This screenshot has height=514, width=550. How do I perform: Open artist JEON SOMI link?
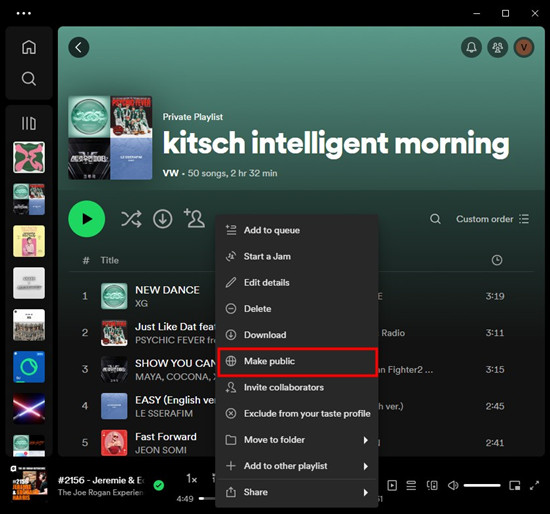[161, 450]
